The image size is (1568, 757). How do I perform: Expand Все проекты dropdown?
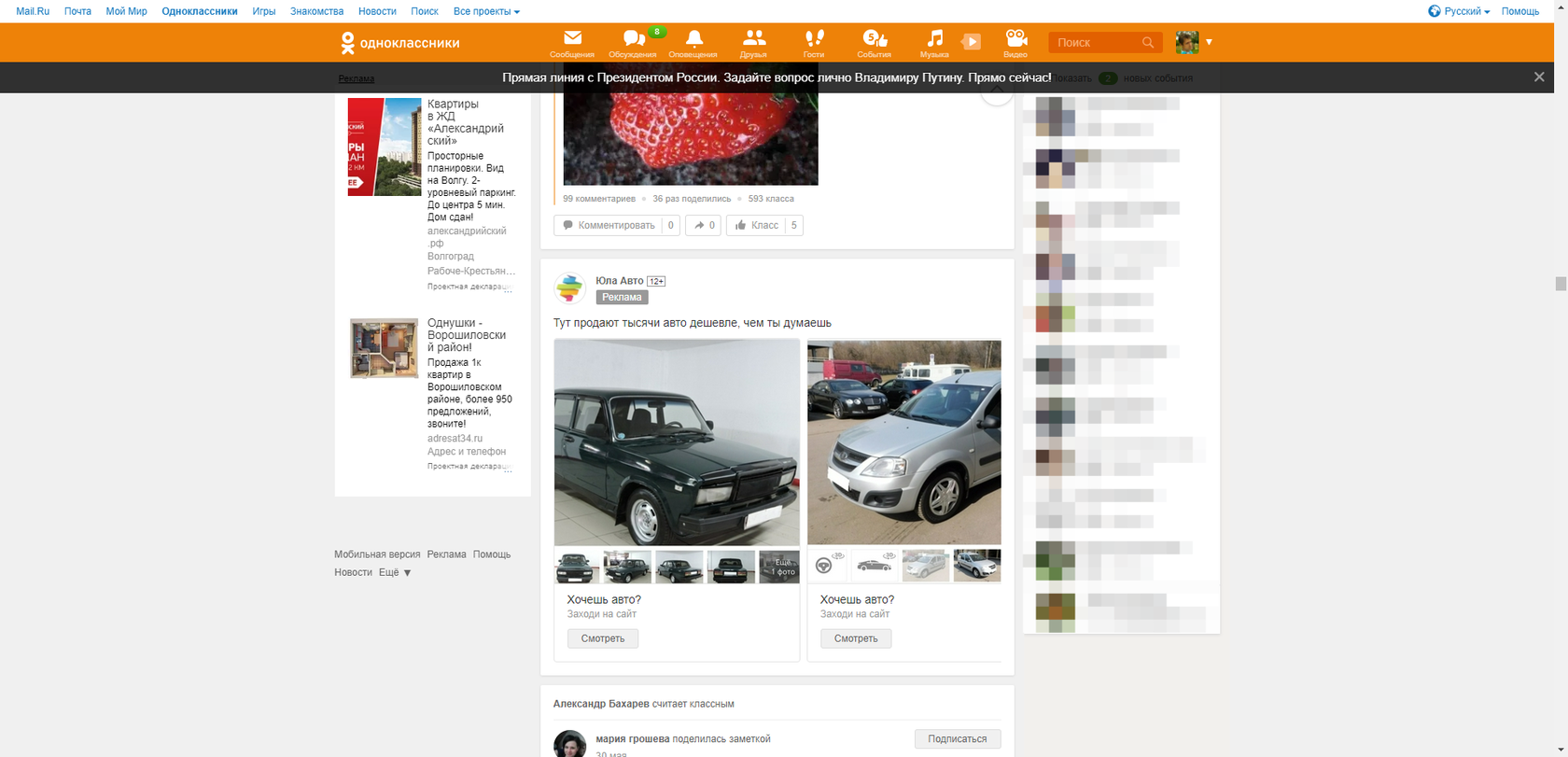[486, 11]
